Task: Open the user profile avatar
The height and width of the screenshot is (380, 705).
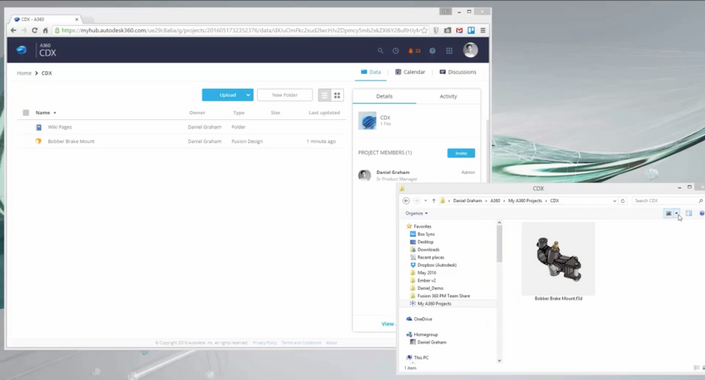Action: pos(470,50)
